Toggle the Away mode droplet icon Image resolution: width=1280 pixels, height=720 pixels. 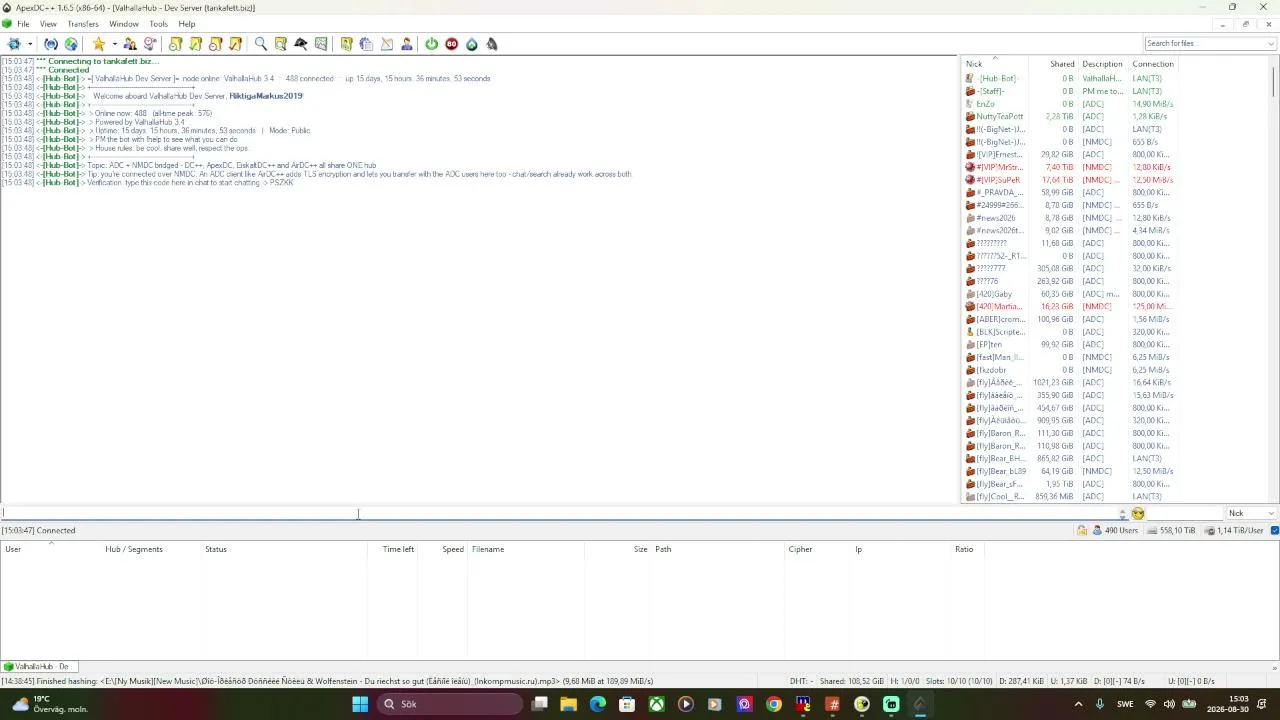(x=472, y=44)
